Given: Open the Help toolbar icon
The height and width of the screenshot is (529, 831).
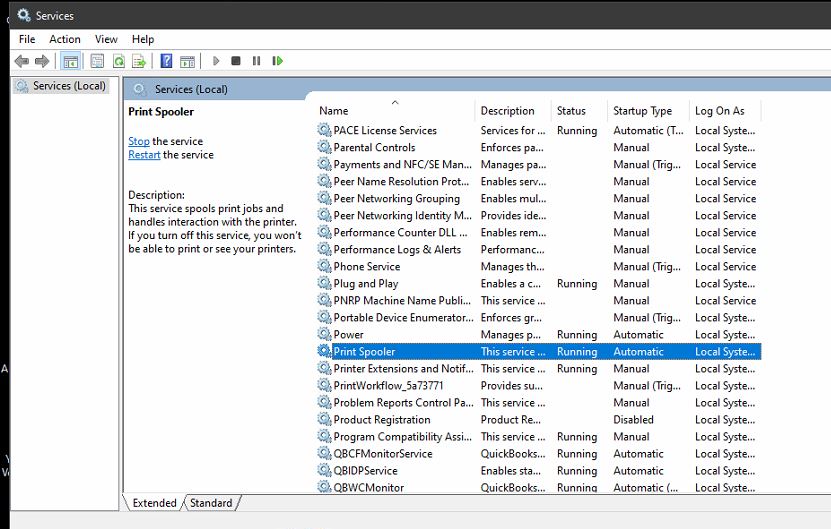Looking at the screenshot, I should pyautogui.click(x=166, y=61).
